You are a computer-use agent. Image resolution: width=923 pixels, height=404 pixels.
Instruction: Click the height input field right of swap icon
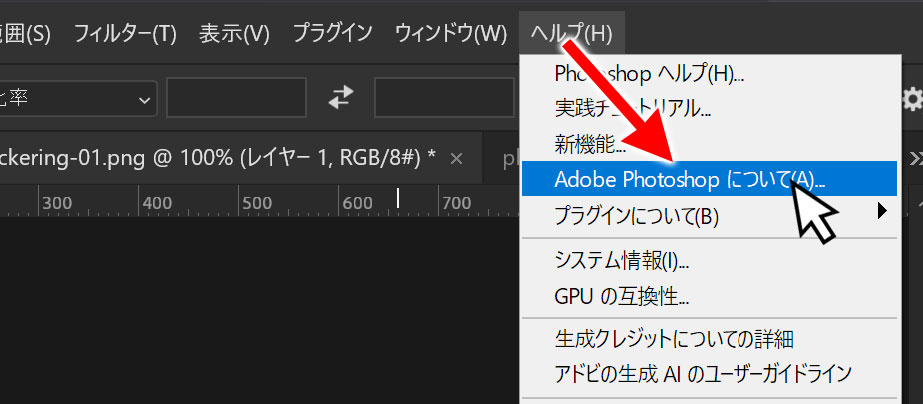[444, 98]
